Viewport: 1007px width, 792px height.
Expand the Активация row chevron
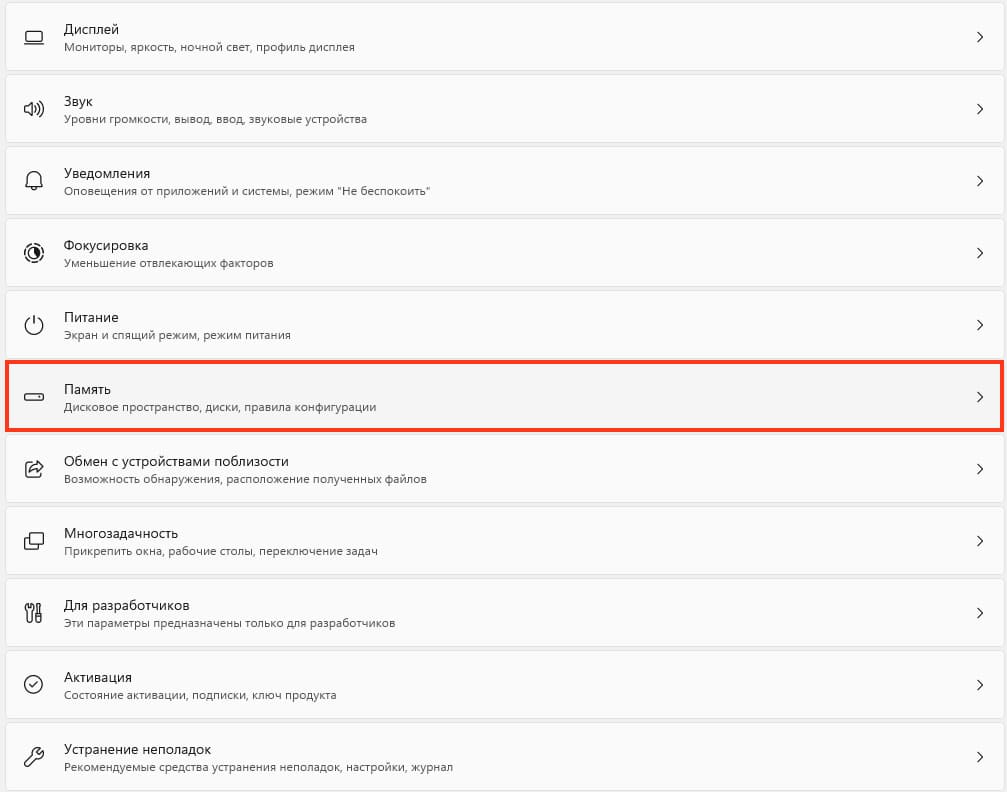980,685
